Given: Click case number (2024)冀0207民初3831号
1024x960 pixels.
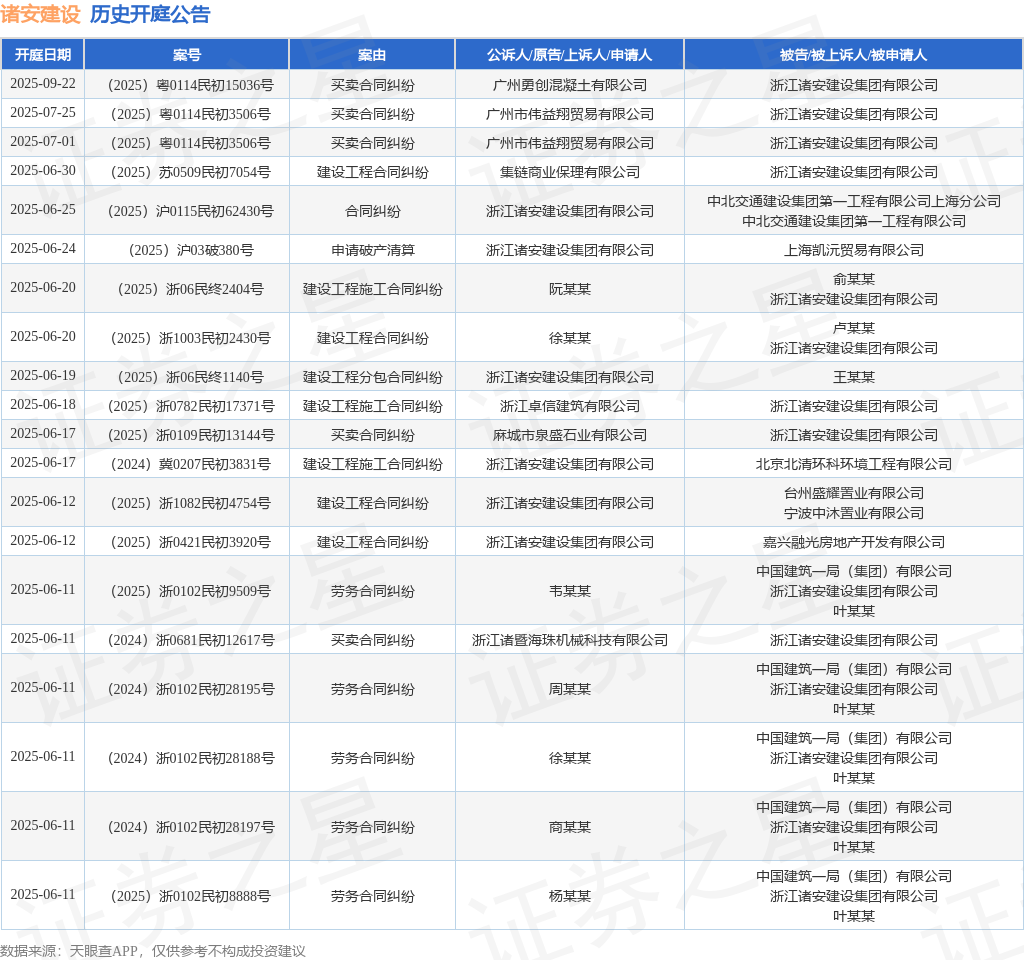Looking at the screenshot, I should pos(190,464).
